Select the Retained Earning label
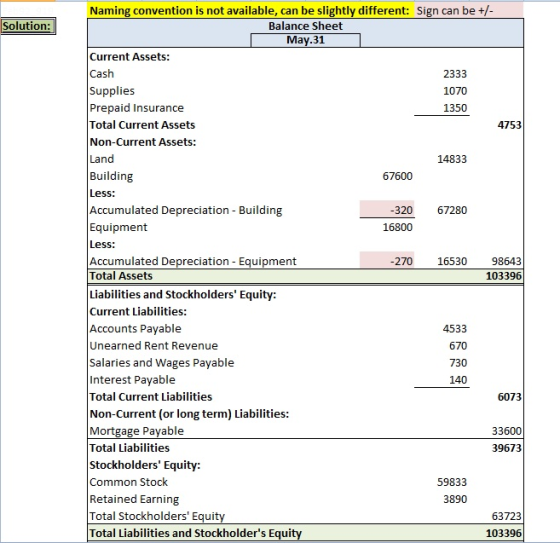This screenshot has height=543, width=560. click(134, 499)
